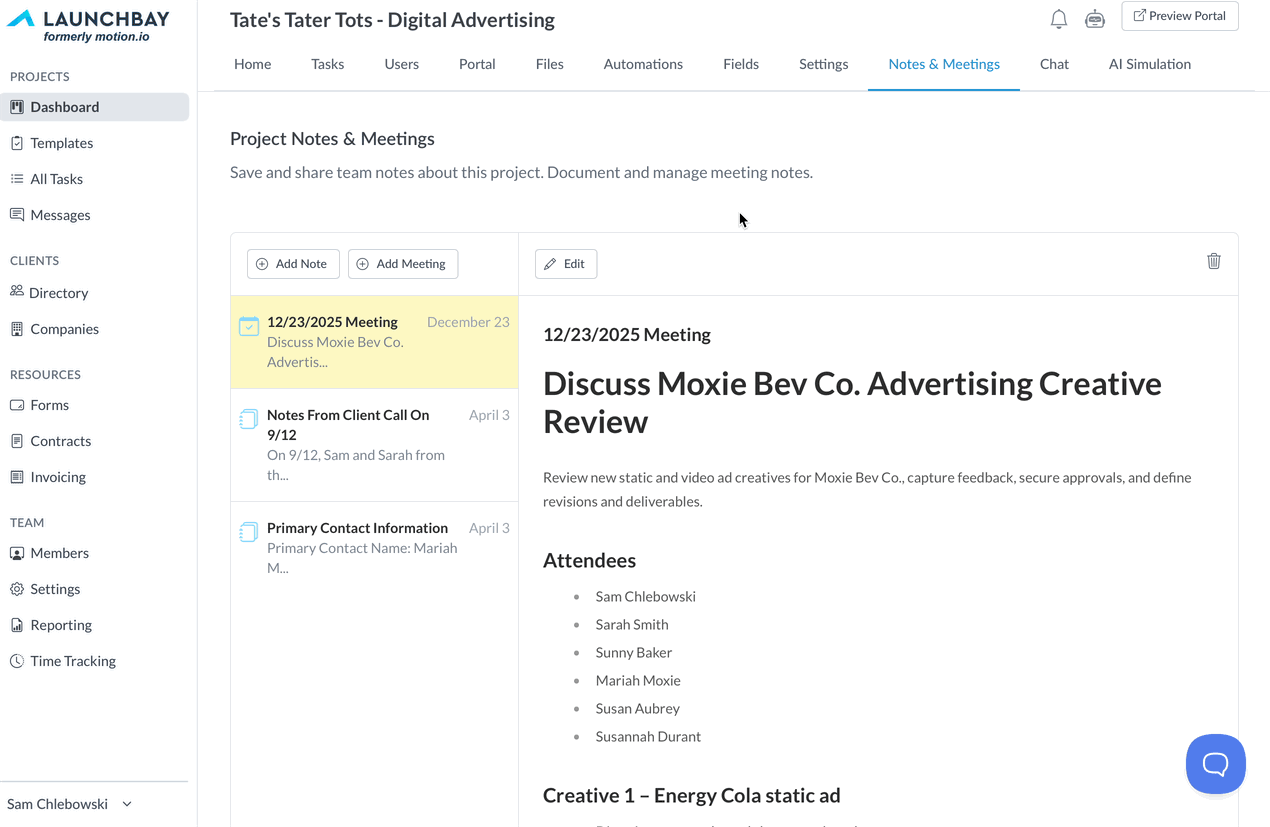Click the Templates clipboard icon
Screen dimensions: 1270x827
(17, 143)
